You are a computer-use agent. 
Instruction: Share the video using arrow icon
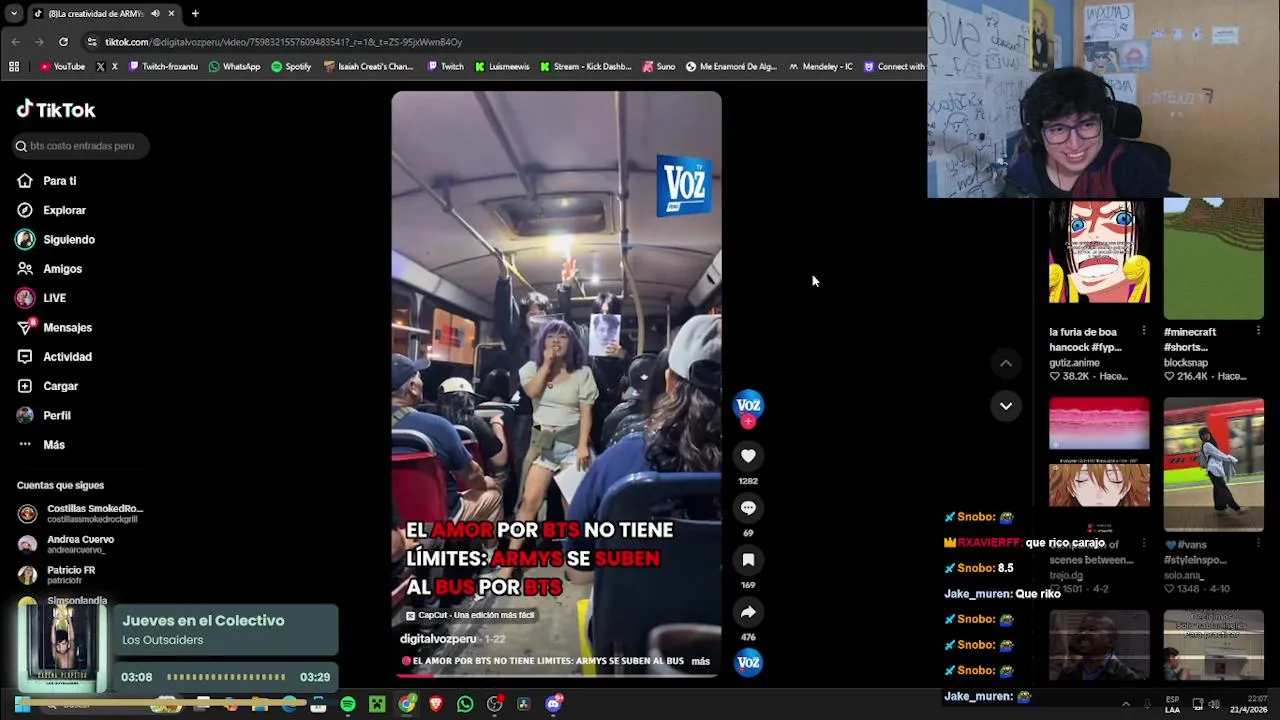pyautogui.click(x=748, y=612)
